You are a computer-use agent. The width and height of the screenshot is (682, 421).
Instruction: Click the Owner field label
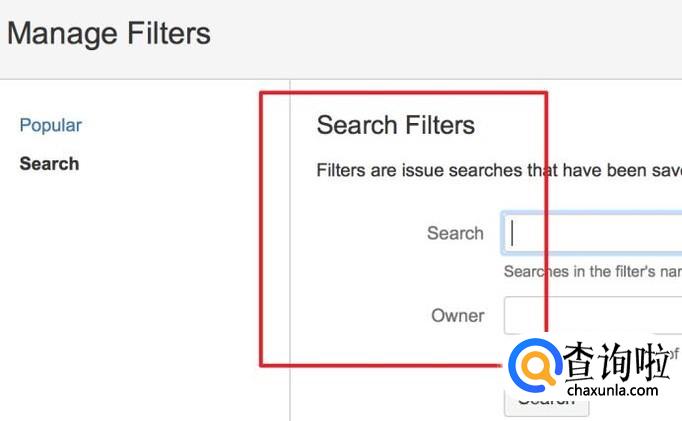coord(458,315)
